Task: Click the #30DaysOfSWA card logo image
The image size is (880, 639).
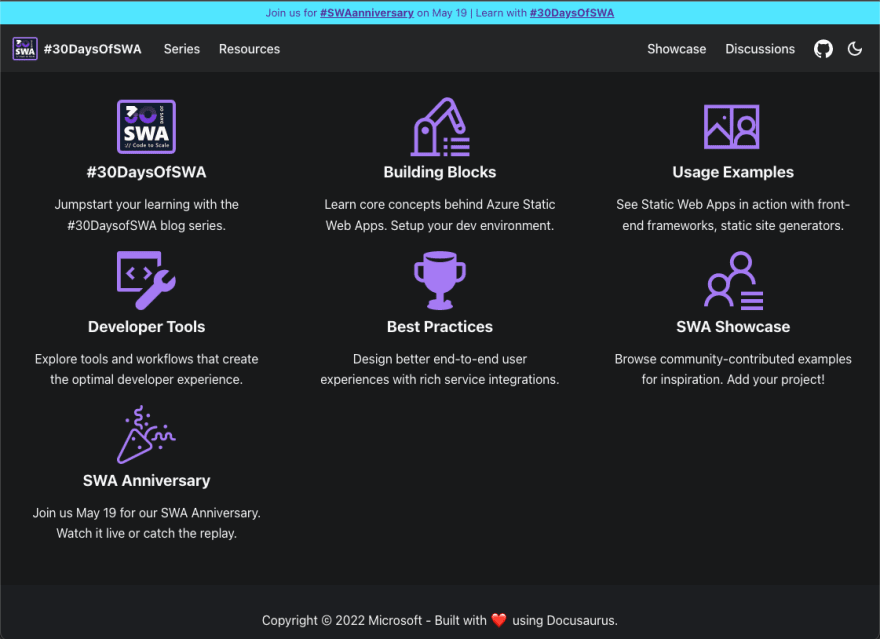Action: point(146,127)
